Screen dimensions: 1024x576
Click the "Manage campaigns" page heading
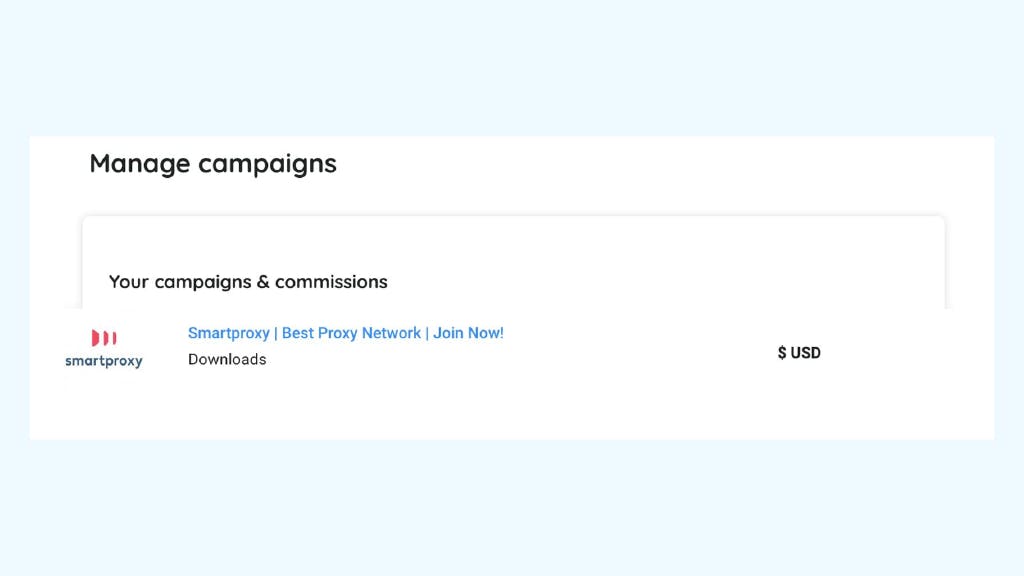(213, 163)
